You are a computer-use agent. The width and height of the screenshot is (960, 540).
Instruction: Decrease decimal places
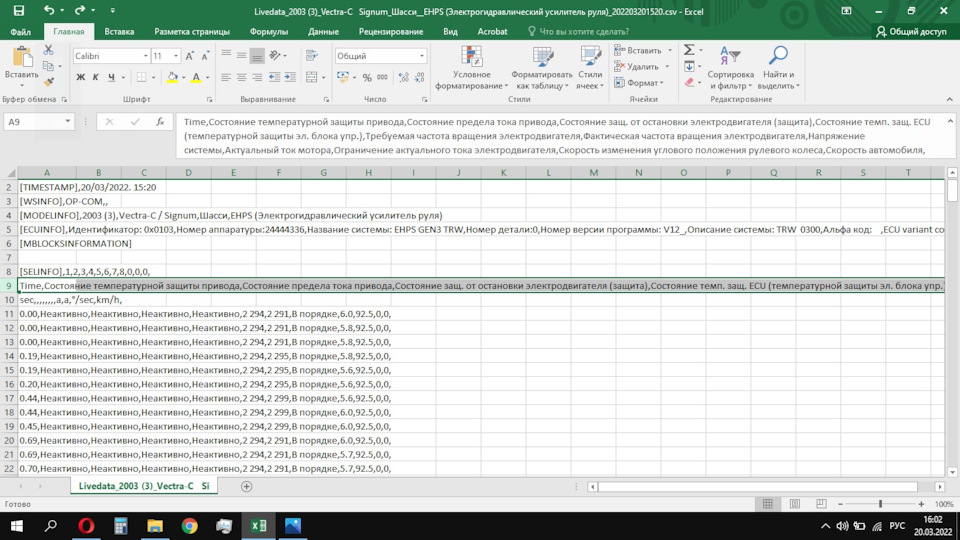(419, 77)
